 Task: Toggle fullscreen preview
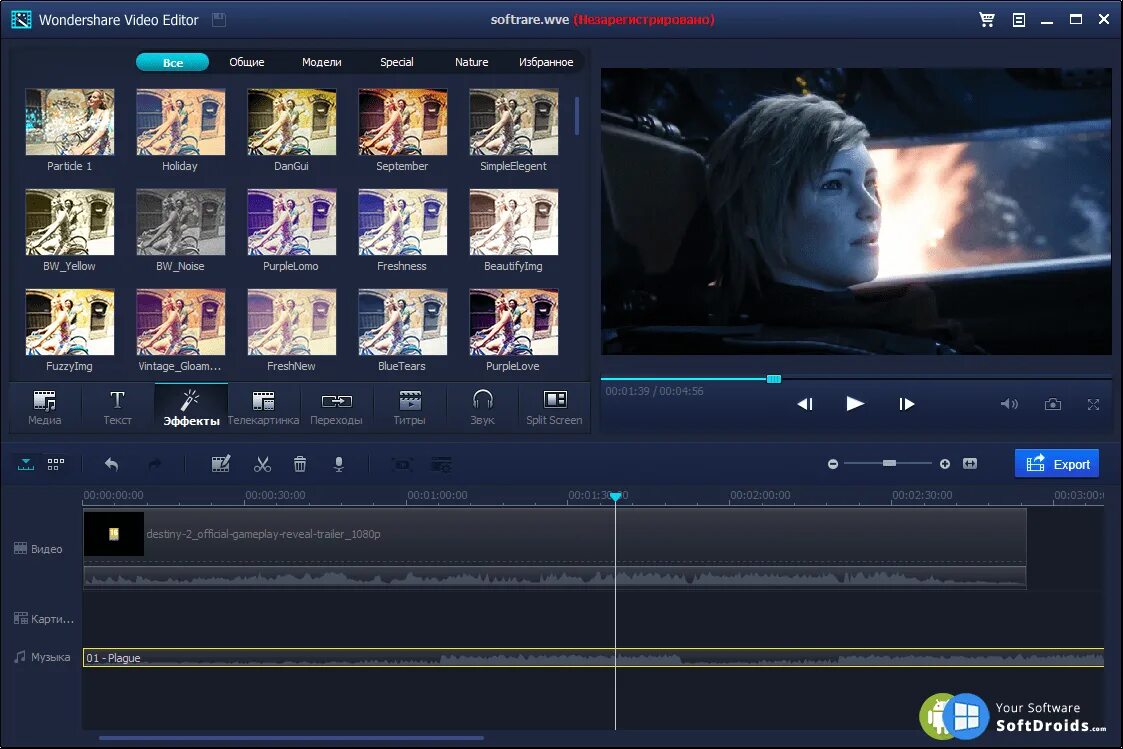1093,405
